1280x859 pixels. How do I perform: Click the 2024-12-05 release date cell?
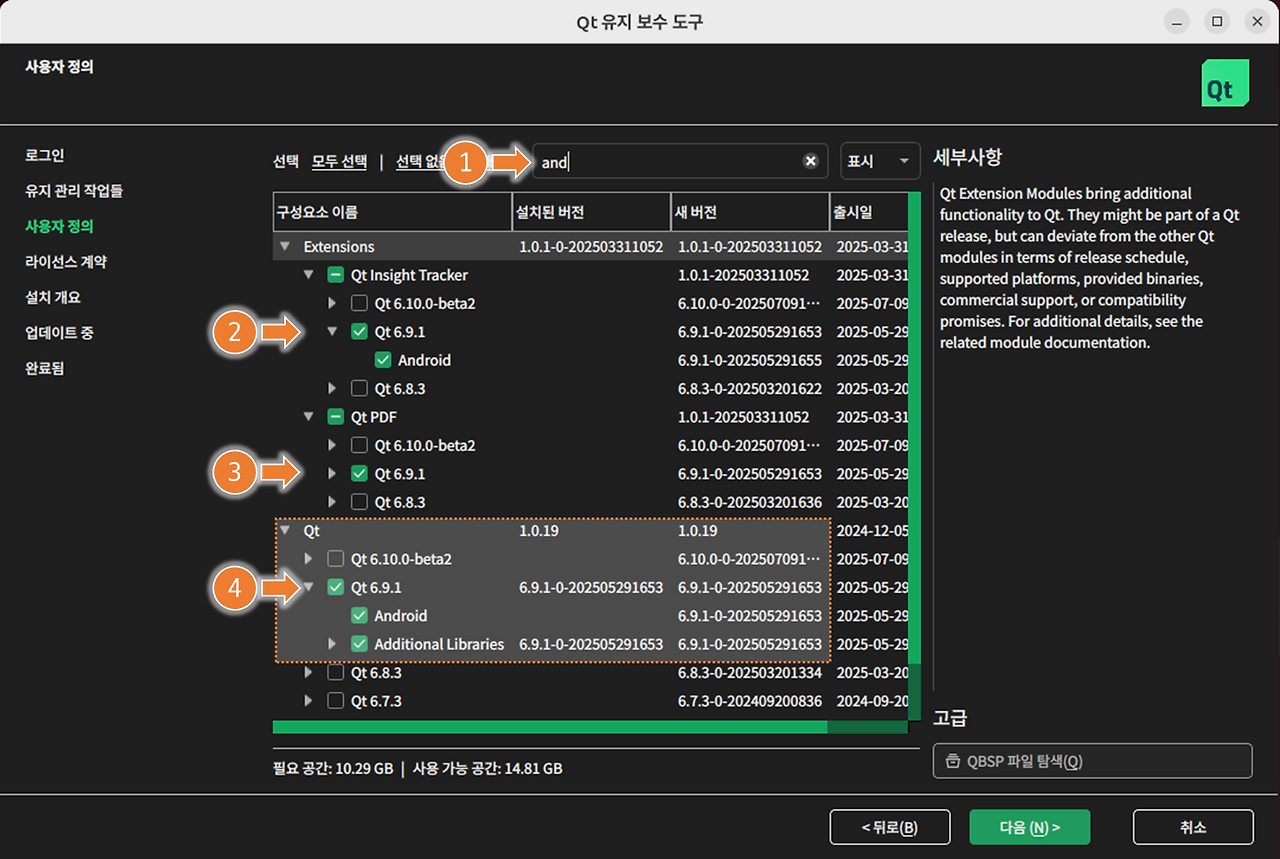point(872,531)
